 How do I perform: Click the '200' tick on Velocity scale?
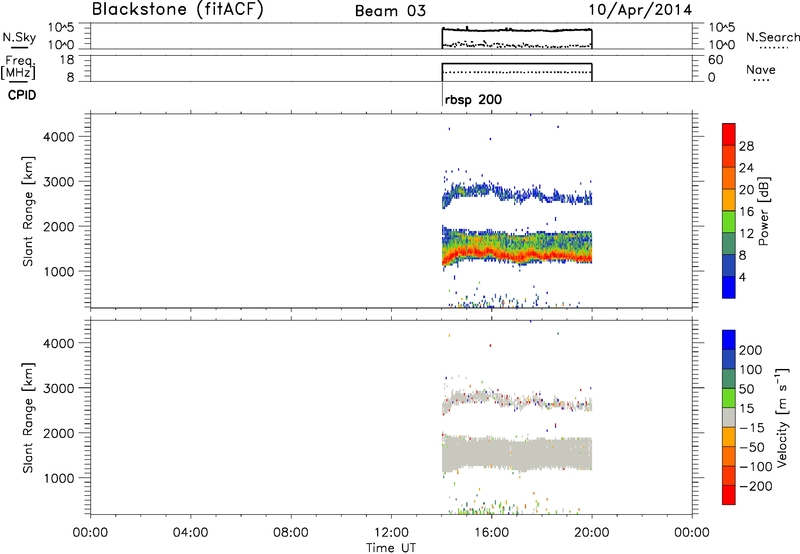click(751, 350)
